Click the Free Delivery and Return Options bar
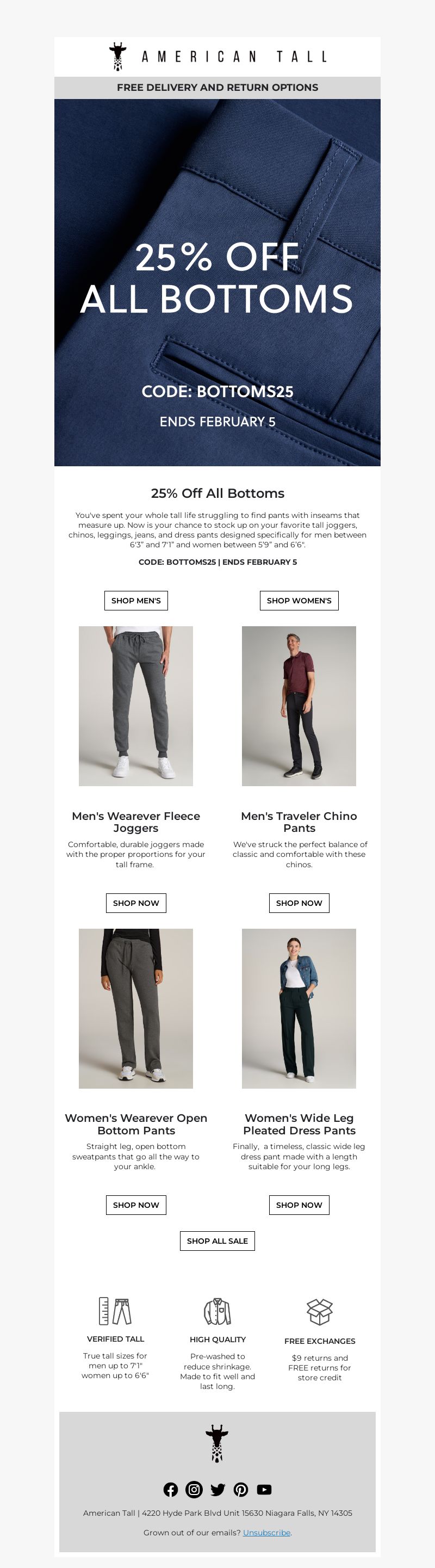435x1568 pixels. (x=217, y=88)
